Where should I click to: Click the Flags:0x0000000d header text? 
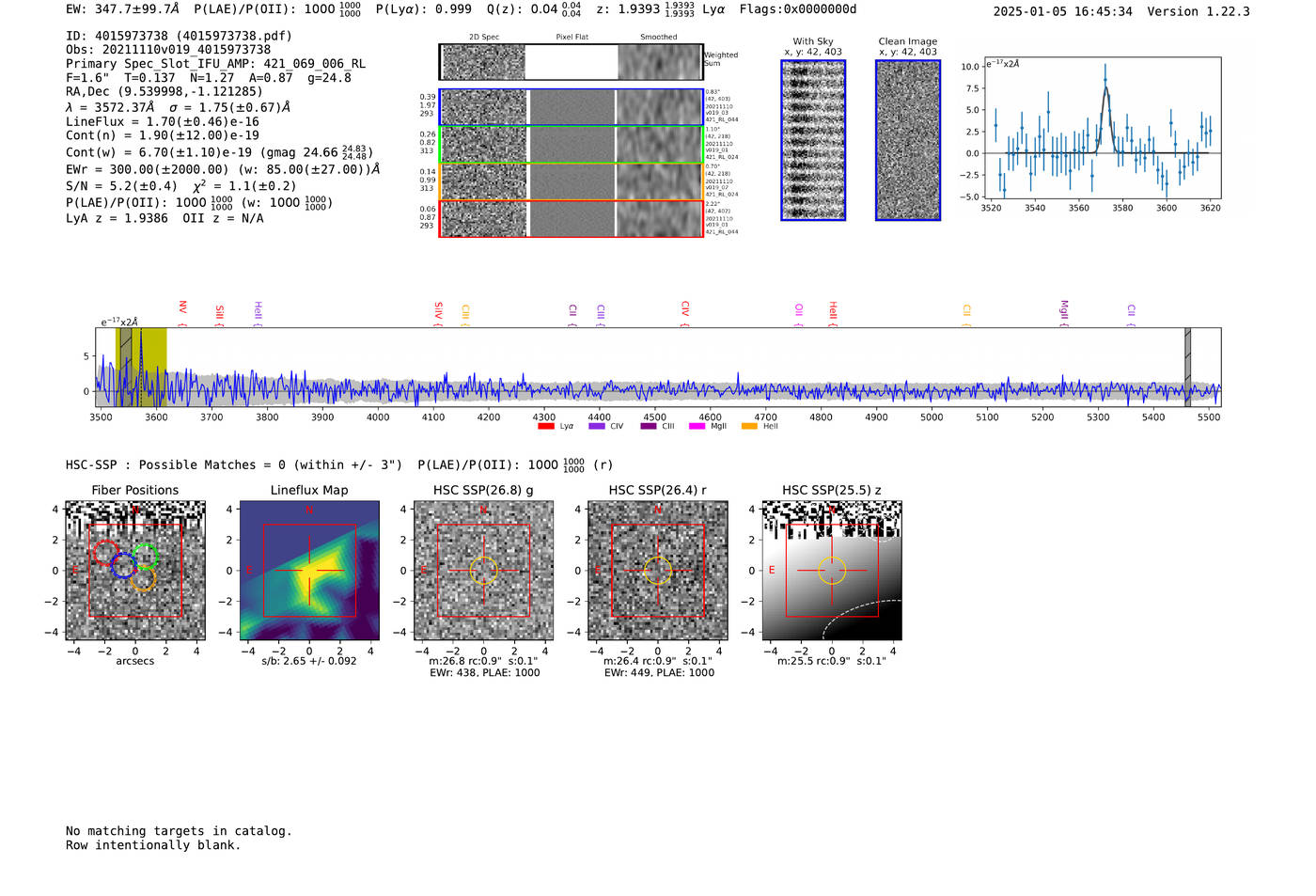tap(798, 9)
